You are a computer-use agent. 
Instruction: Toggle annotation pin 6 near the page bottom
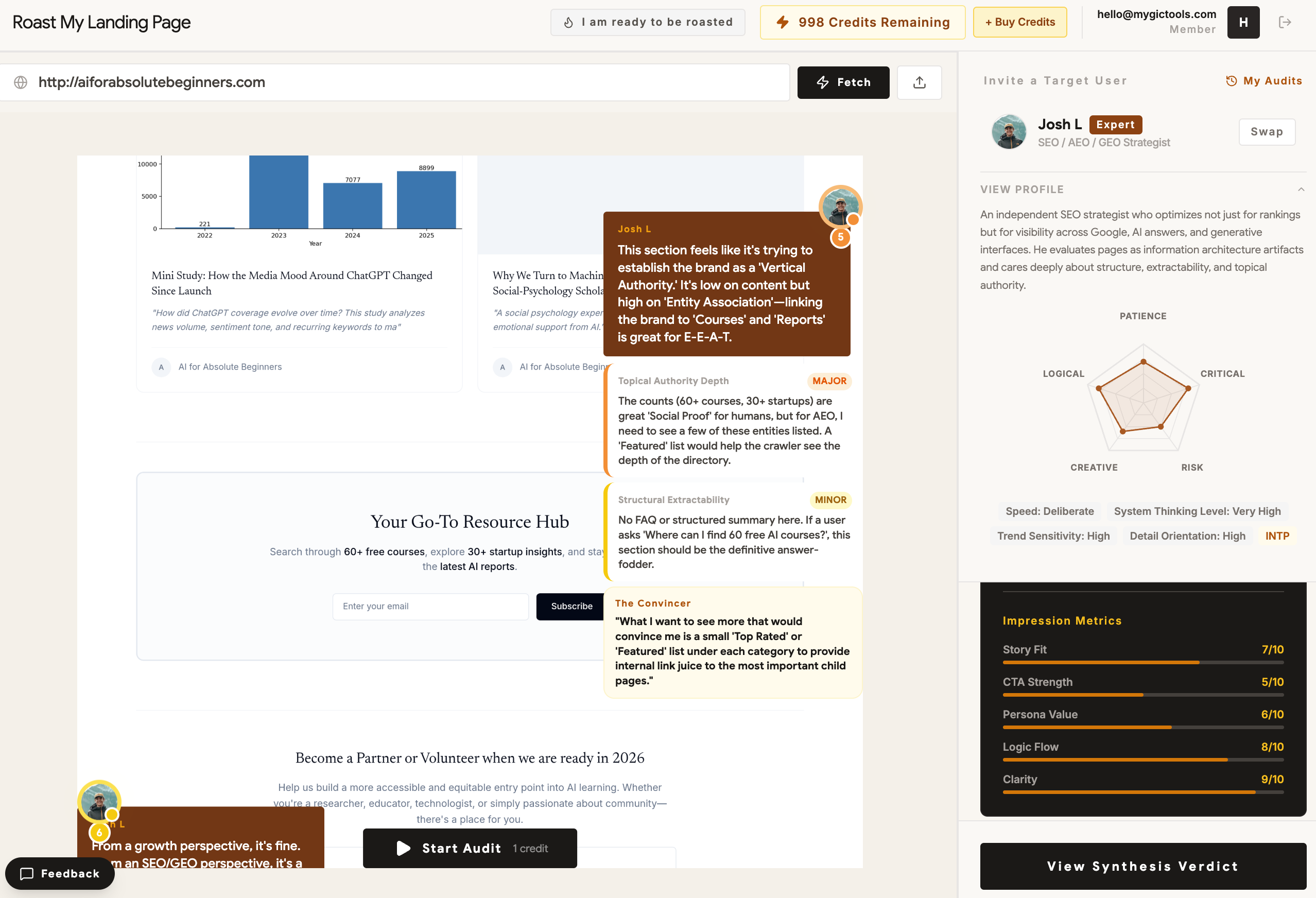(x=100, y=832)
